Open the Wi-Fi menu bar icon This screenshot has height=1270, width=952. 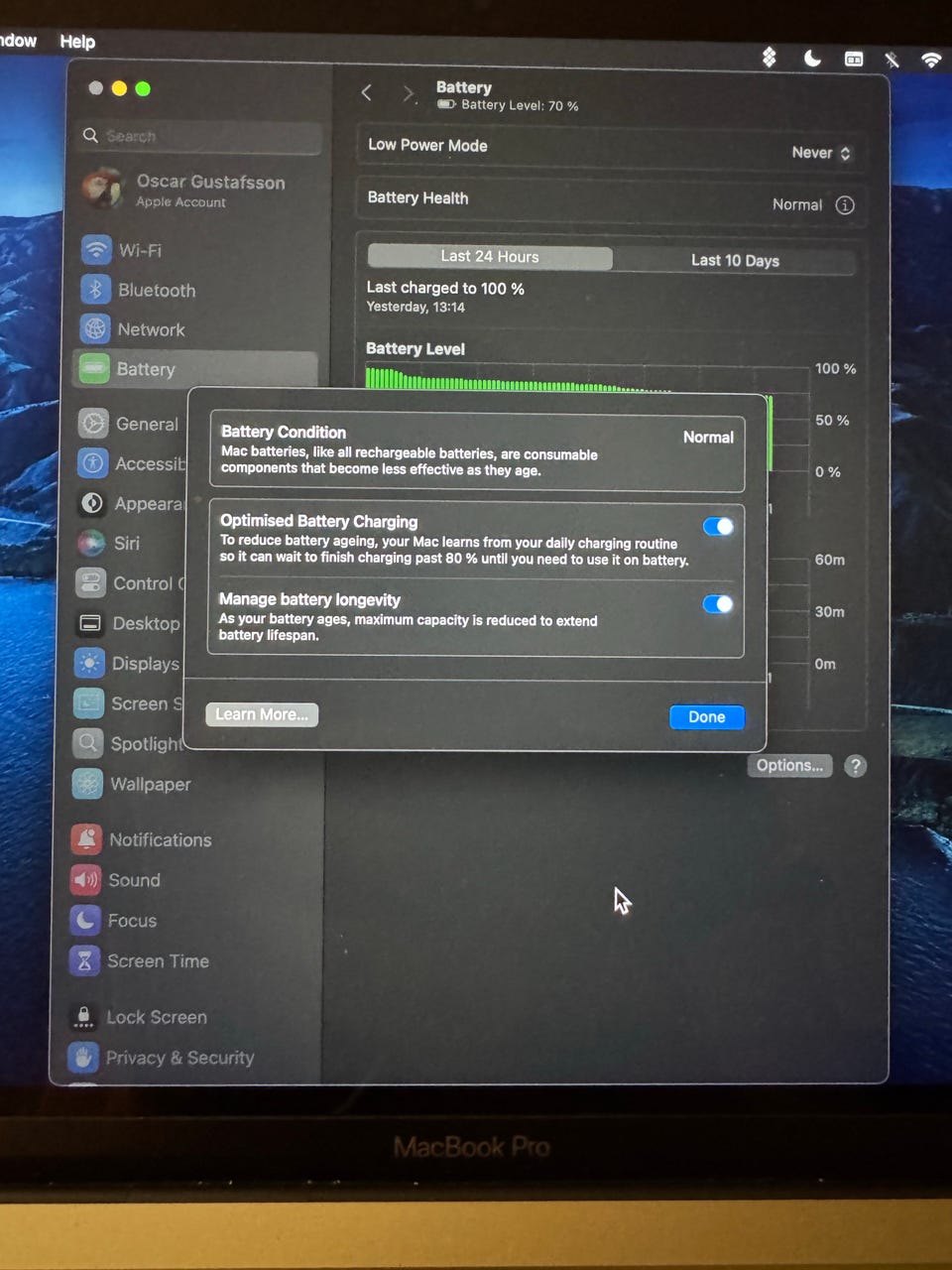click(930, 60)
